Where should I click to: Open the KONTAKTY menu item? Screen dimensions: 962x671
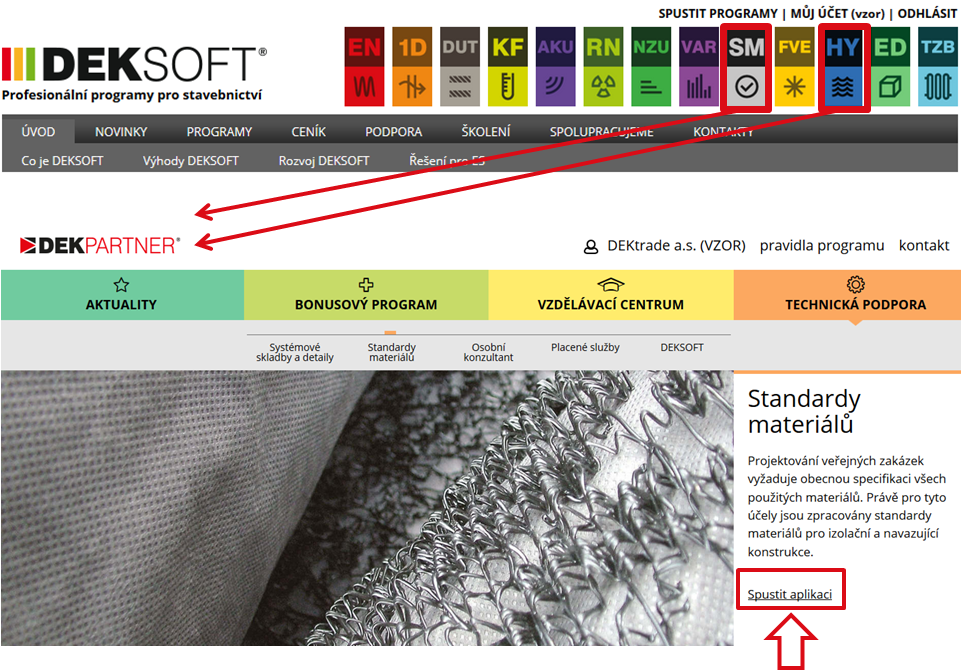[723, 132]
